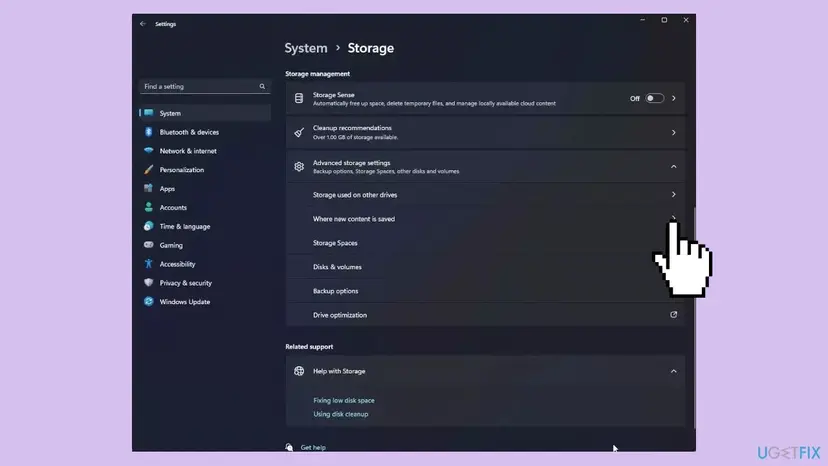This screenshot has width=828, height=466.
Task: Click the Get help link
Action: click(313, 447)
